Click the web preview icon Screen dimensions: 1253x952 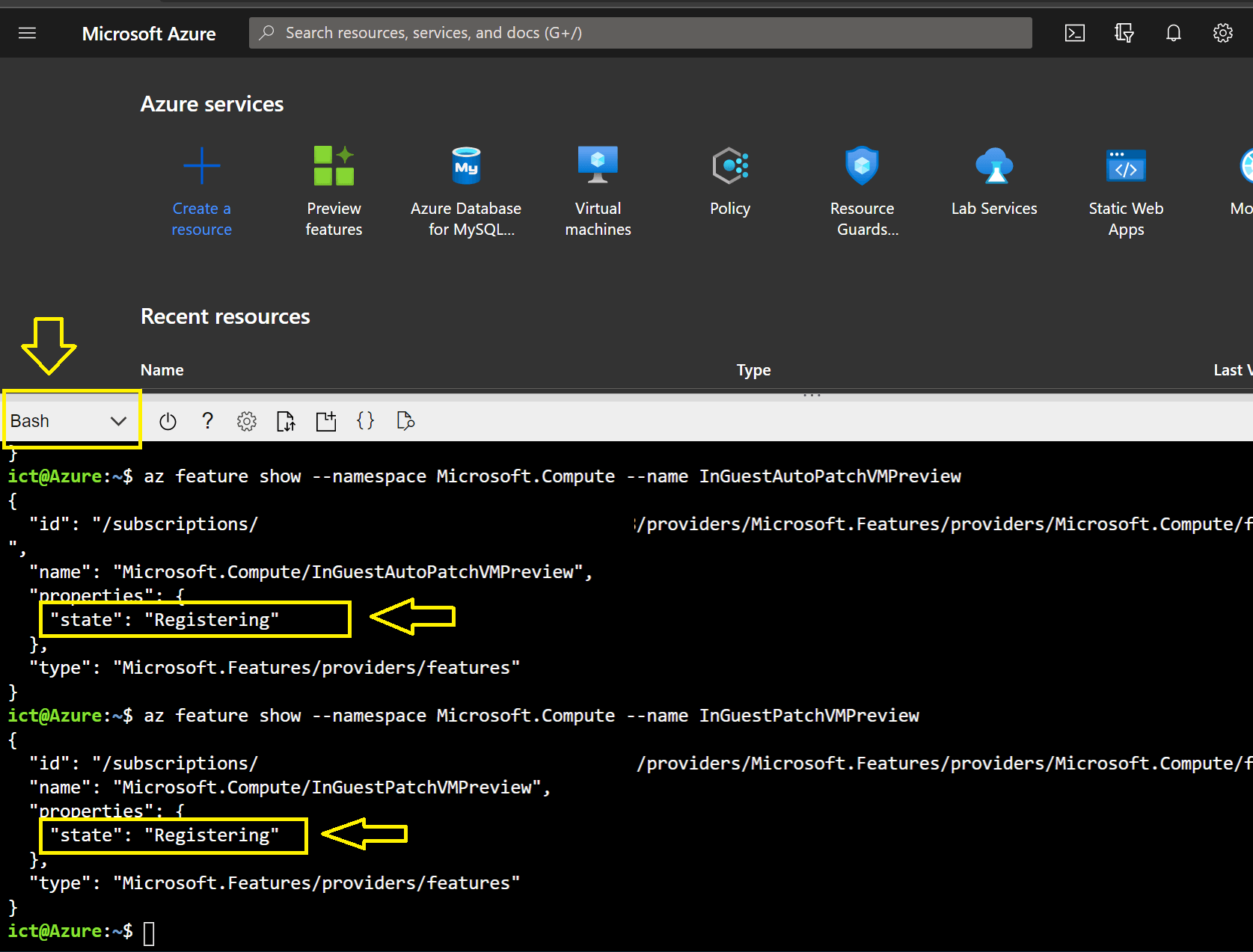tap(405, 422)
